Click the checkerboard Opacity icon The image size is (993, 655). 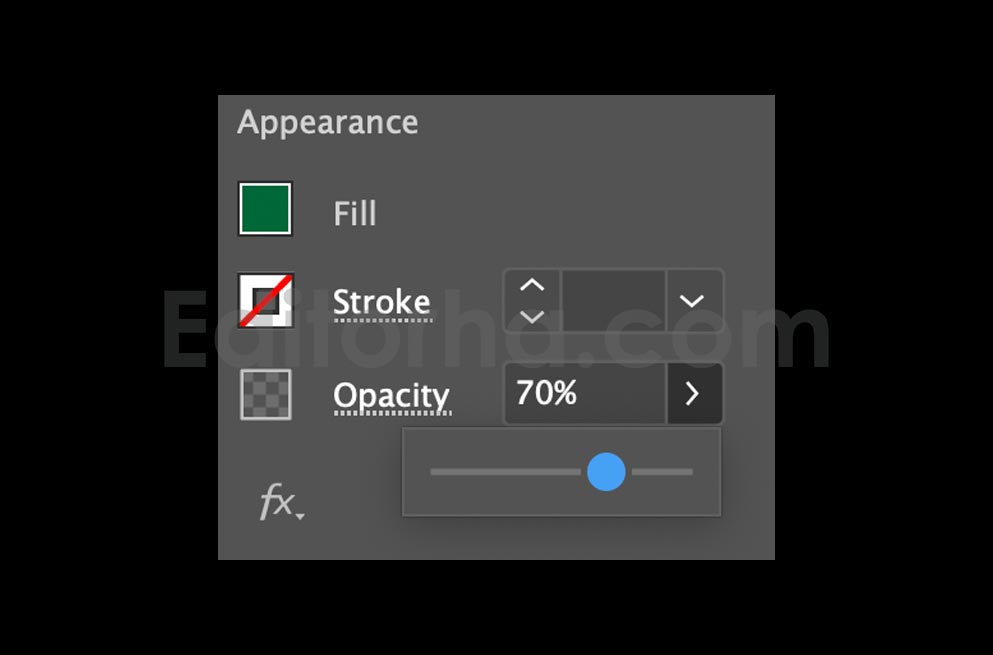click(x=266, y=395)
